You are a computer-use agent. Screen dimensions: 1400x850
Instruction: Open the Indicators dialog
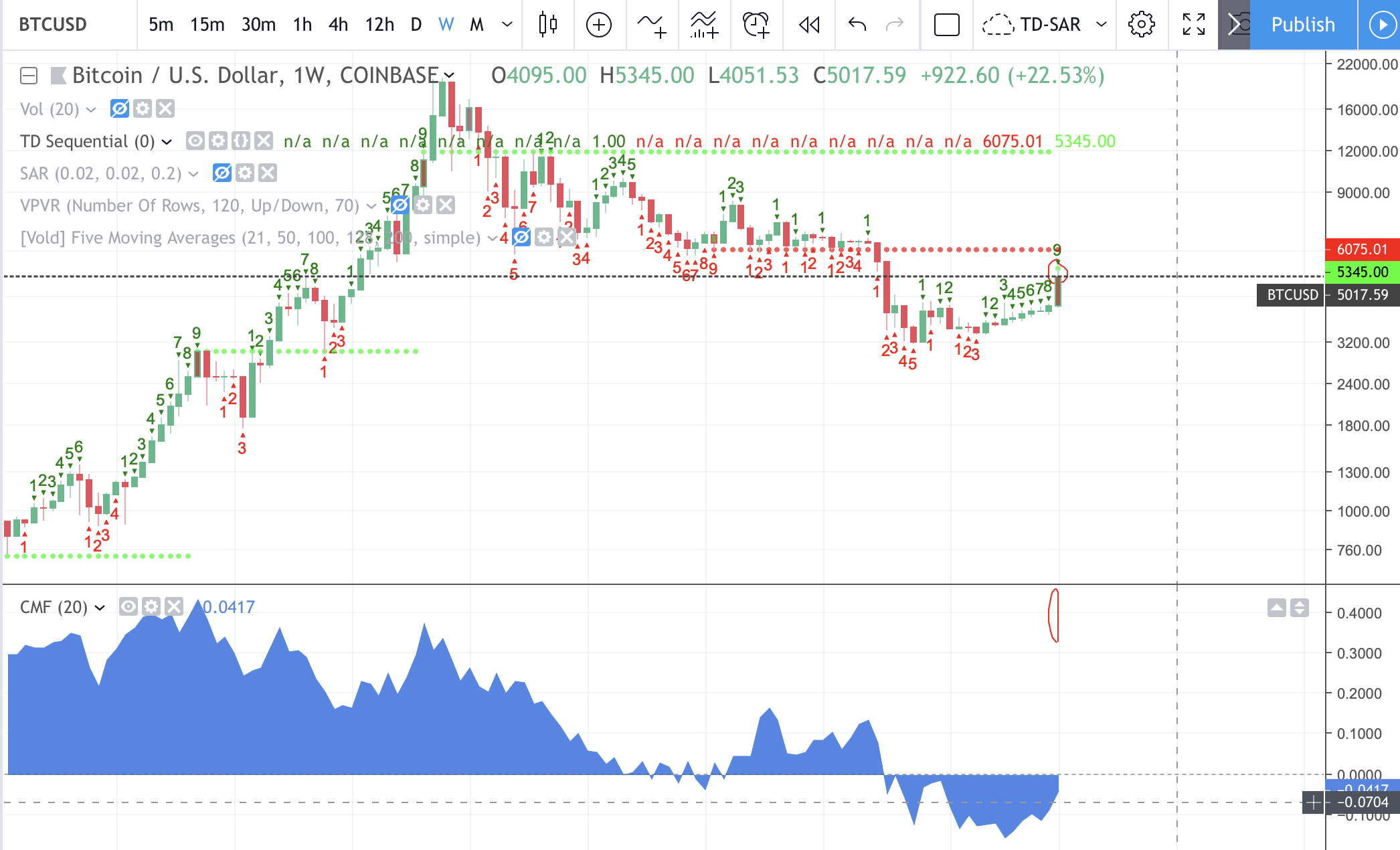(x=651, y=25)
